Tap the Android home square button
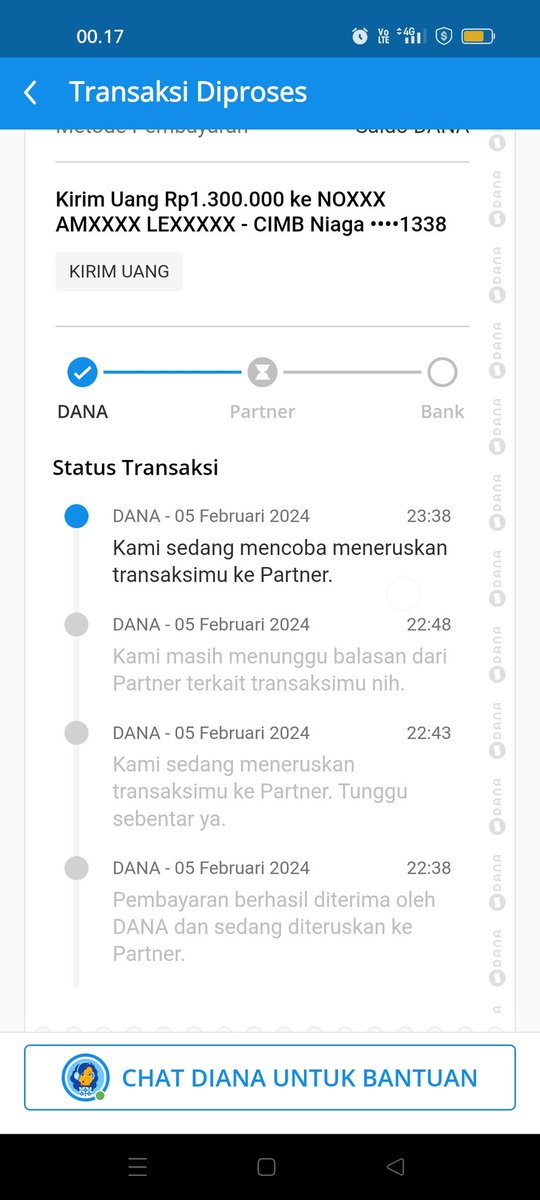 [x=266, y=1166]
